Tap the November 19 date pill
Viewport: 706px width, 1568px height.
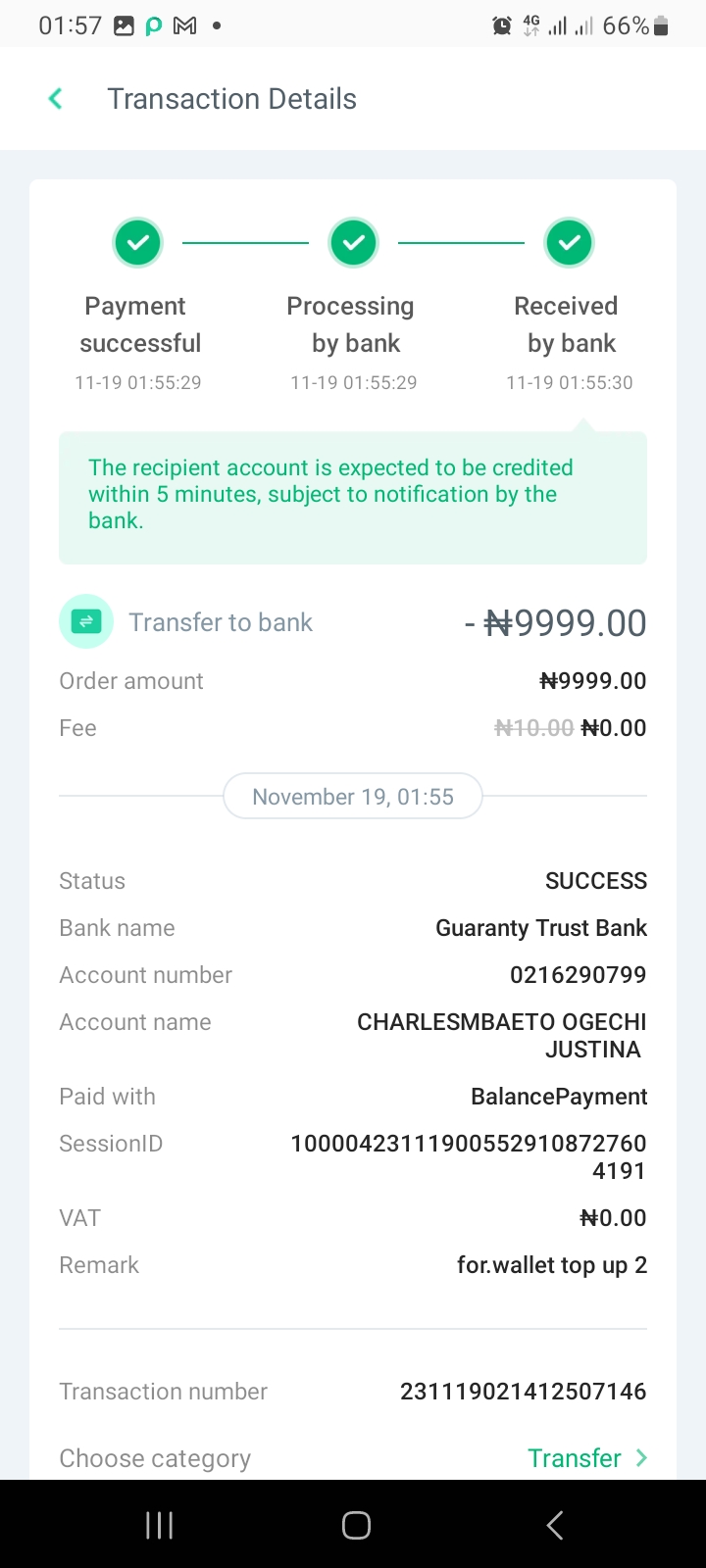(353, 797)
